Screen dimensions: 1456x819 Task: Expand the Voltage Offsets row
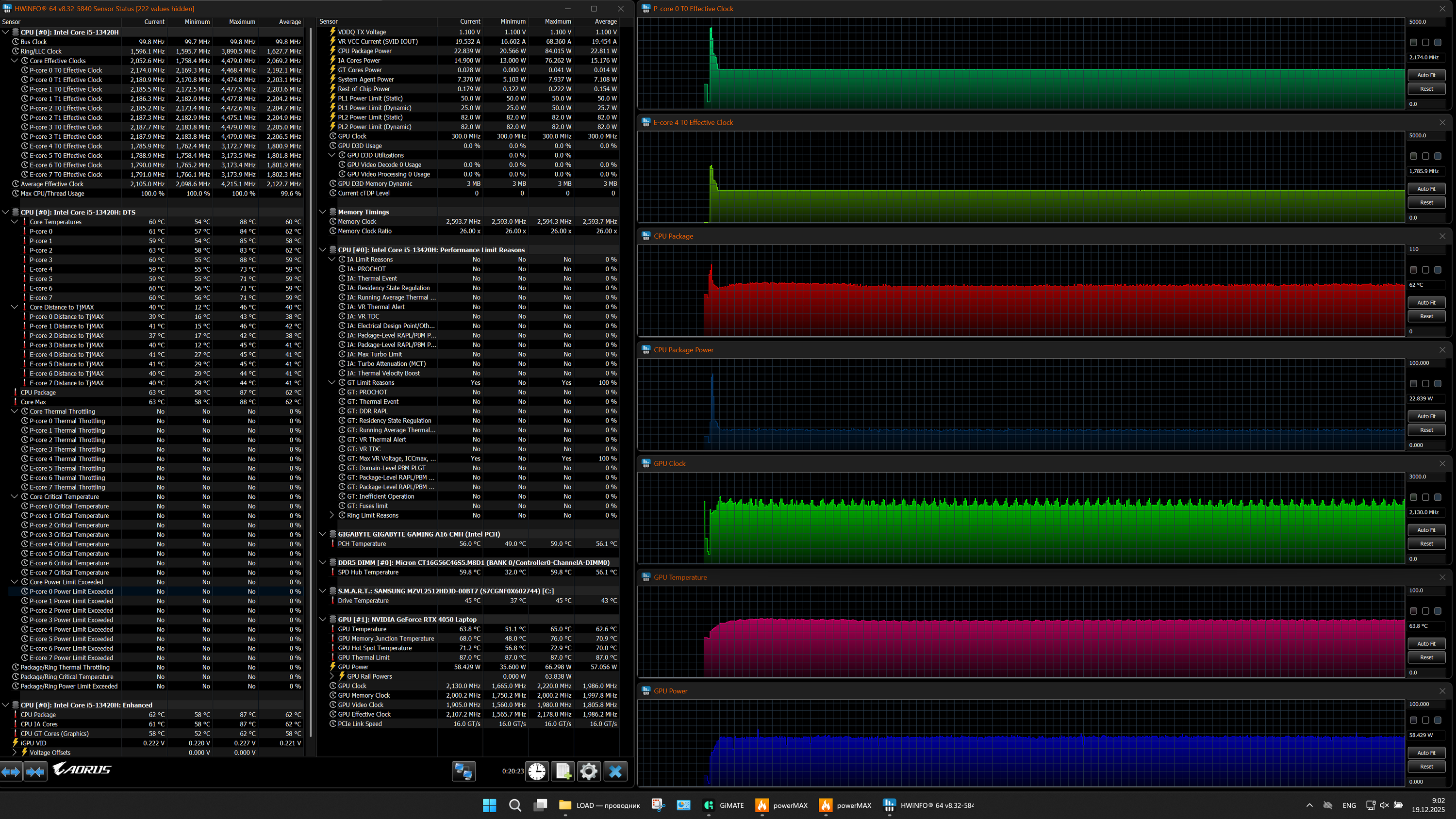(15, 753)
